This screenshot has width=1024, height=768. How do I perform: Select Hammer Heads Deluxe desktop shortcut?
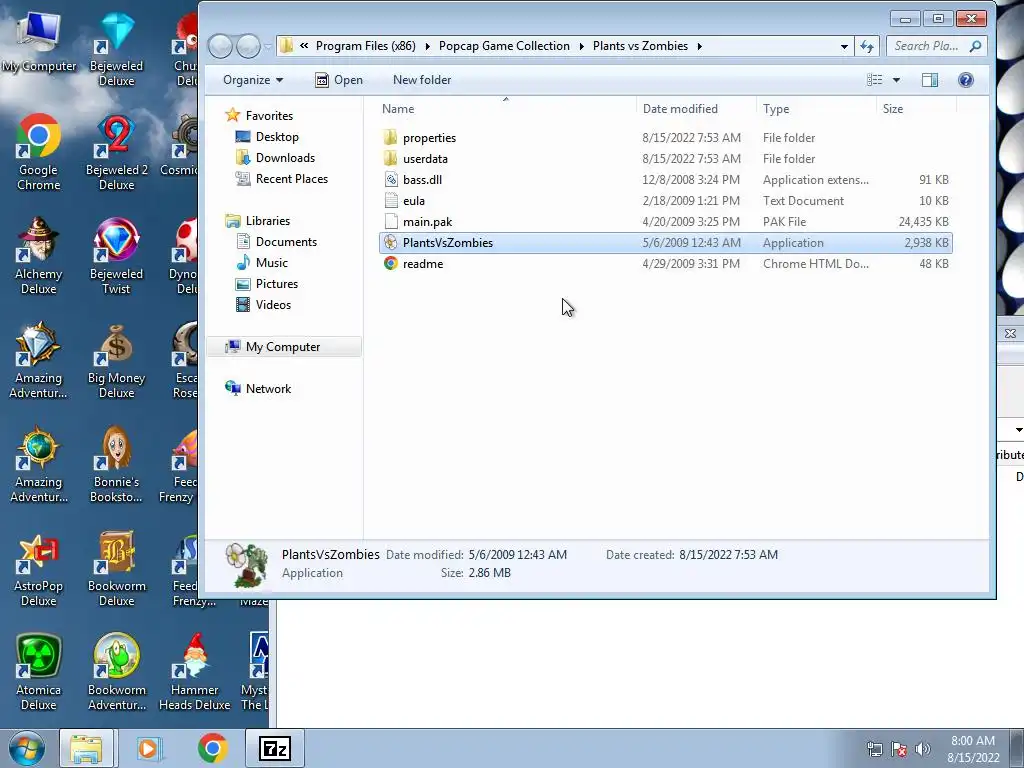[195, 672]
